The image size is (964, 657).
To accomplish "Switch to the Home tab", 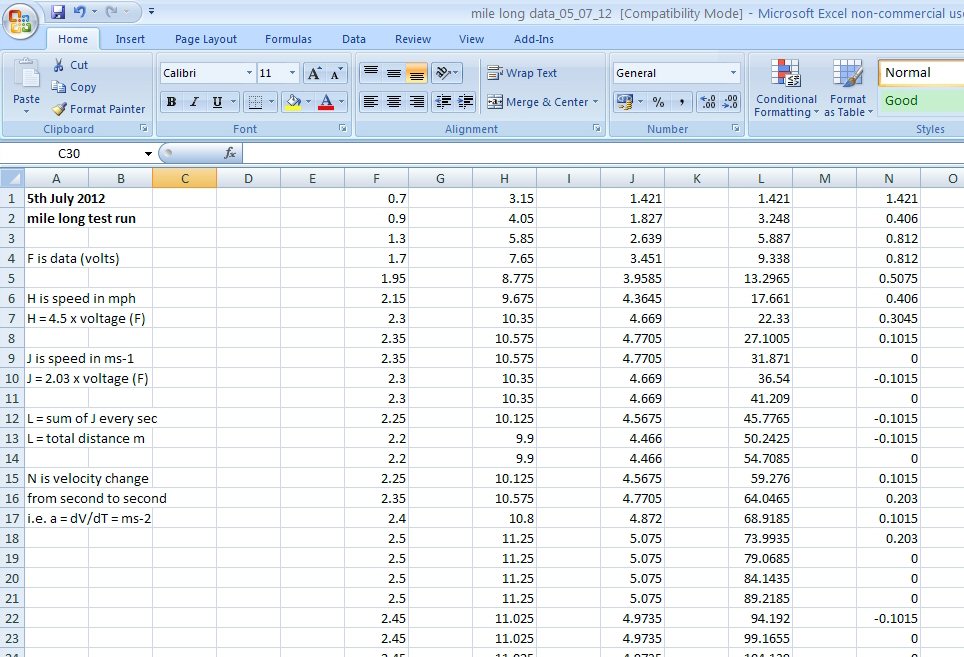I will tap(73, 39).
